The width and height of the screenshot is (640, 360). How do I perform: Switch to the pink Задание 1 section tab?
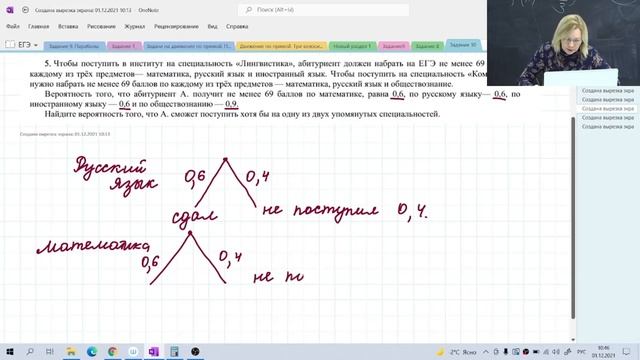124,46
